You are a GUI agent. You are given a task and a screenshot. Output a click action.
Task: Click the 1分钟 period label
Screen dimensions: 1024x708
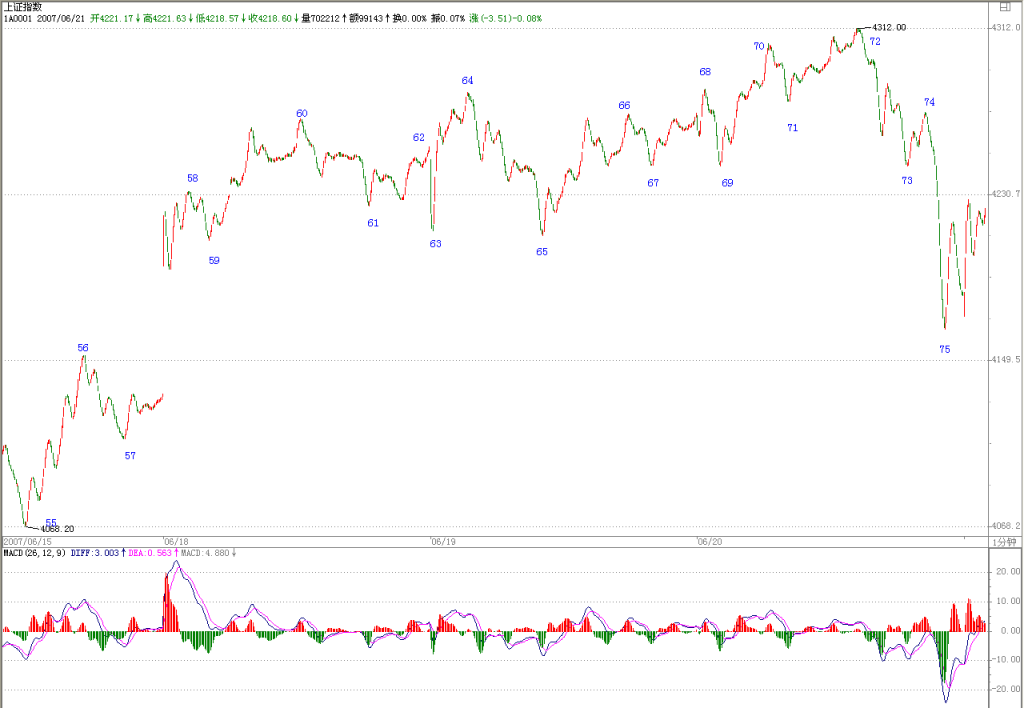1004,542
